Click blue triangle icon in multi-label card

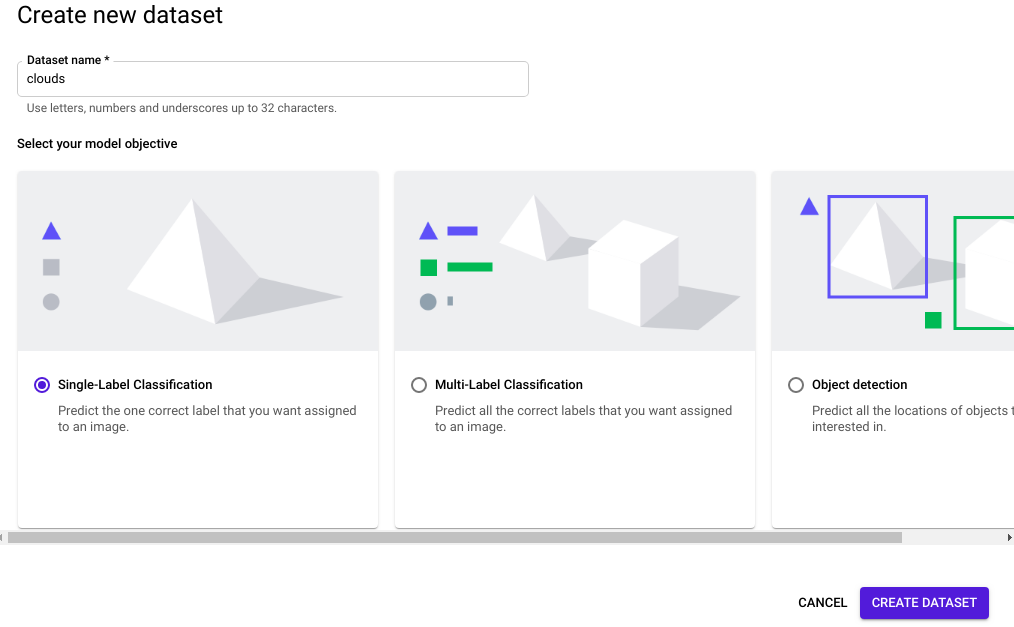pyautogui.click(x=428, y=231)
